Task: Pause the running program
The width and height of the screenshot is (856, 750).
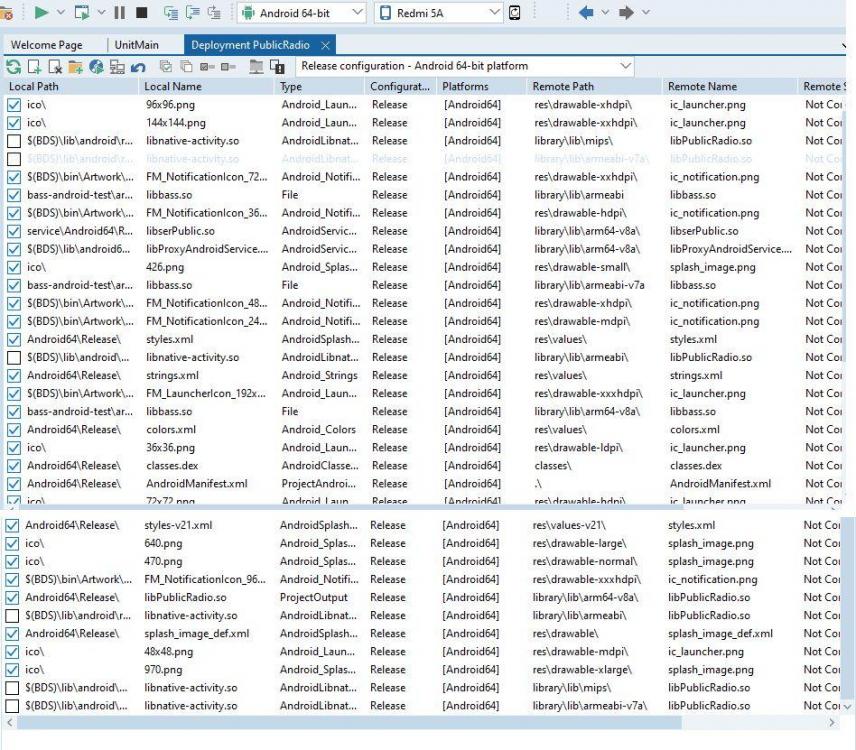Action: pyautogui.click(x=120, y=12)
